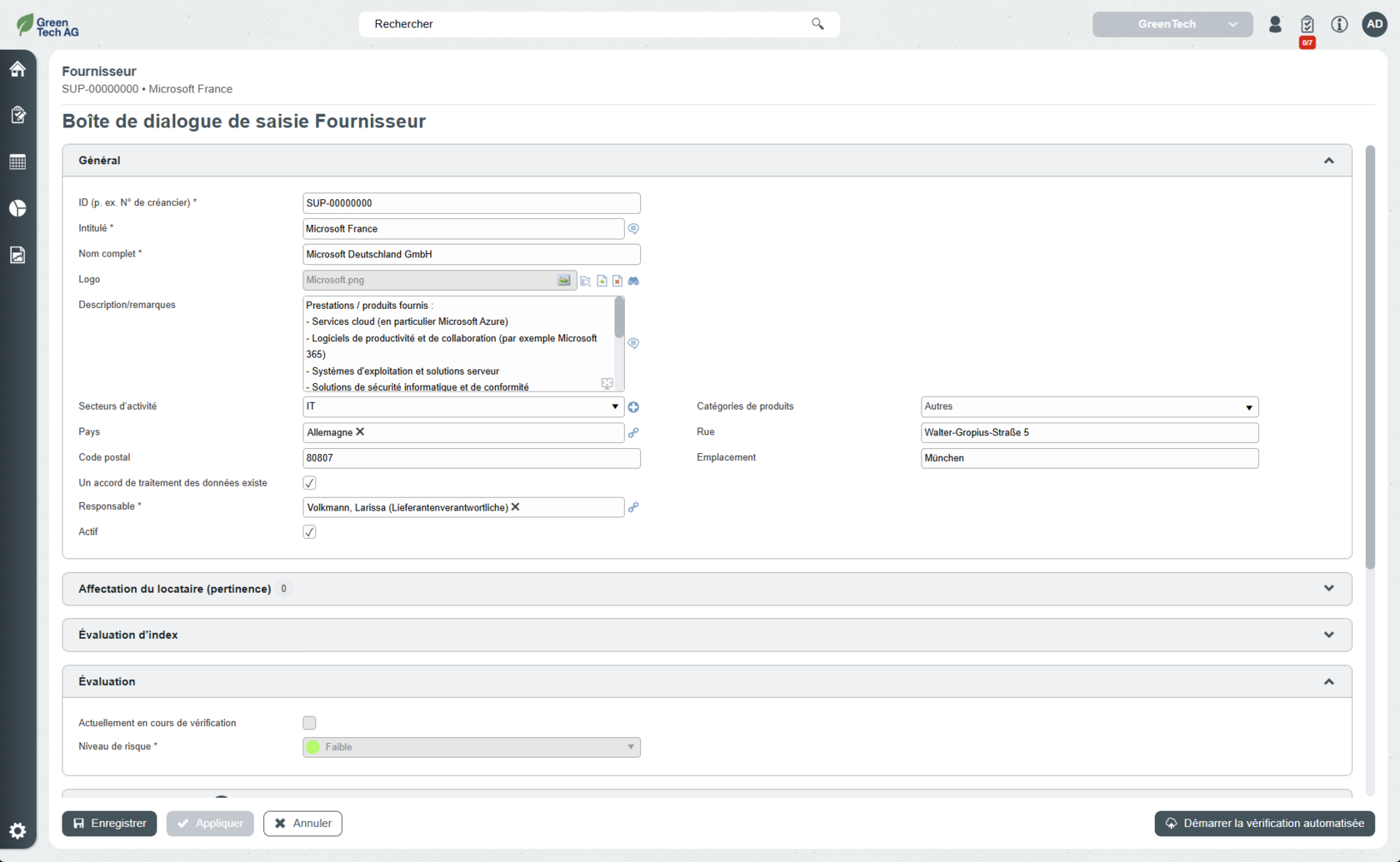Expand Affectation du locataire section
Screen dimensions: 1400x862
click(706, 589)
